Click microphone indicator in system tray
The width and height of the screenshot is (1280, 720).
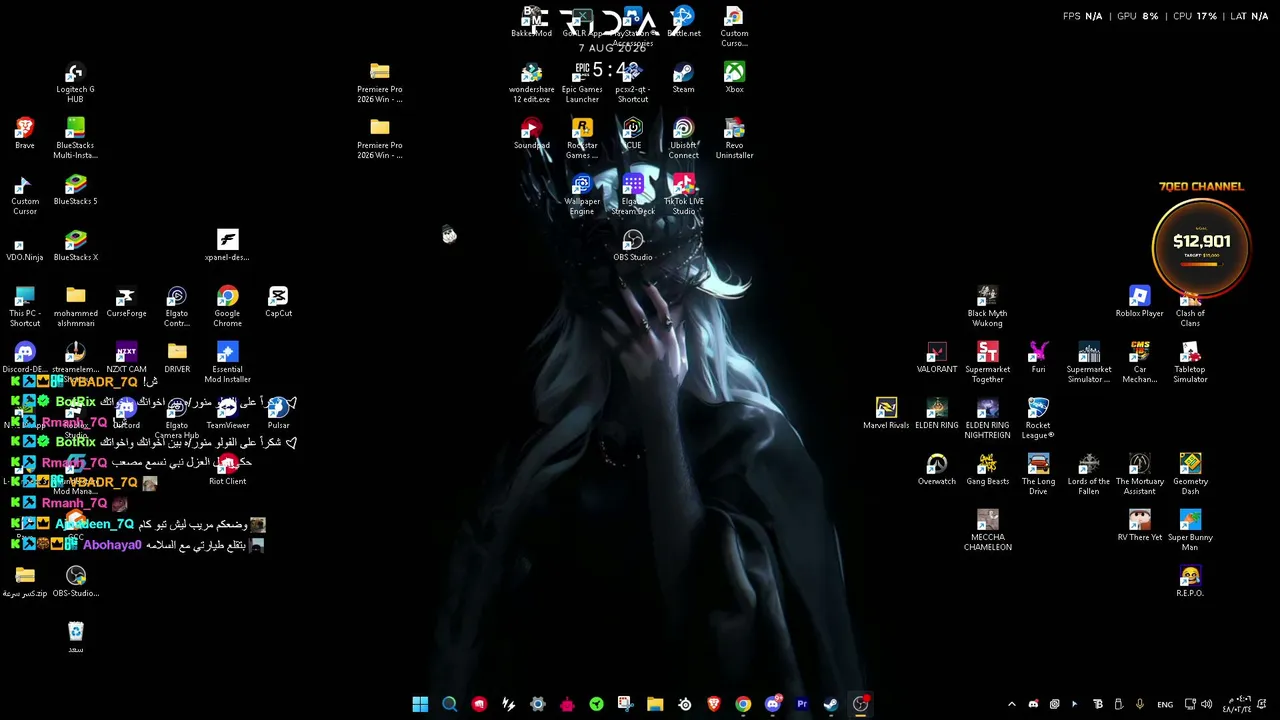pyautogui.click(x=1139, y=704)
